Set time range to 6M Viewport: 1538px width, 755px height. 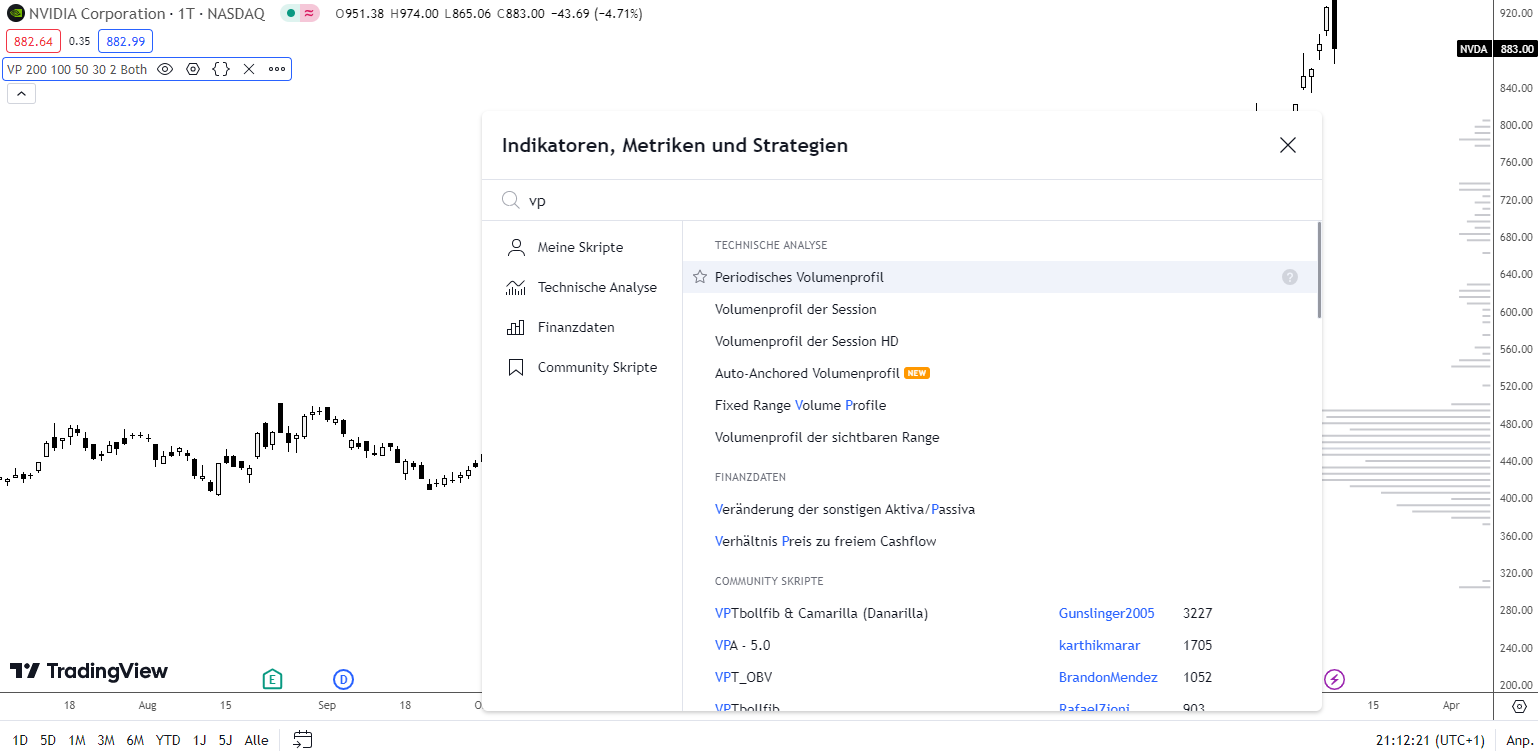click(135, 740)
